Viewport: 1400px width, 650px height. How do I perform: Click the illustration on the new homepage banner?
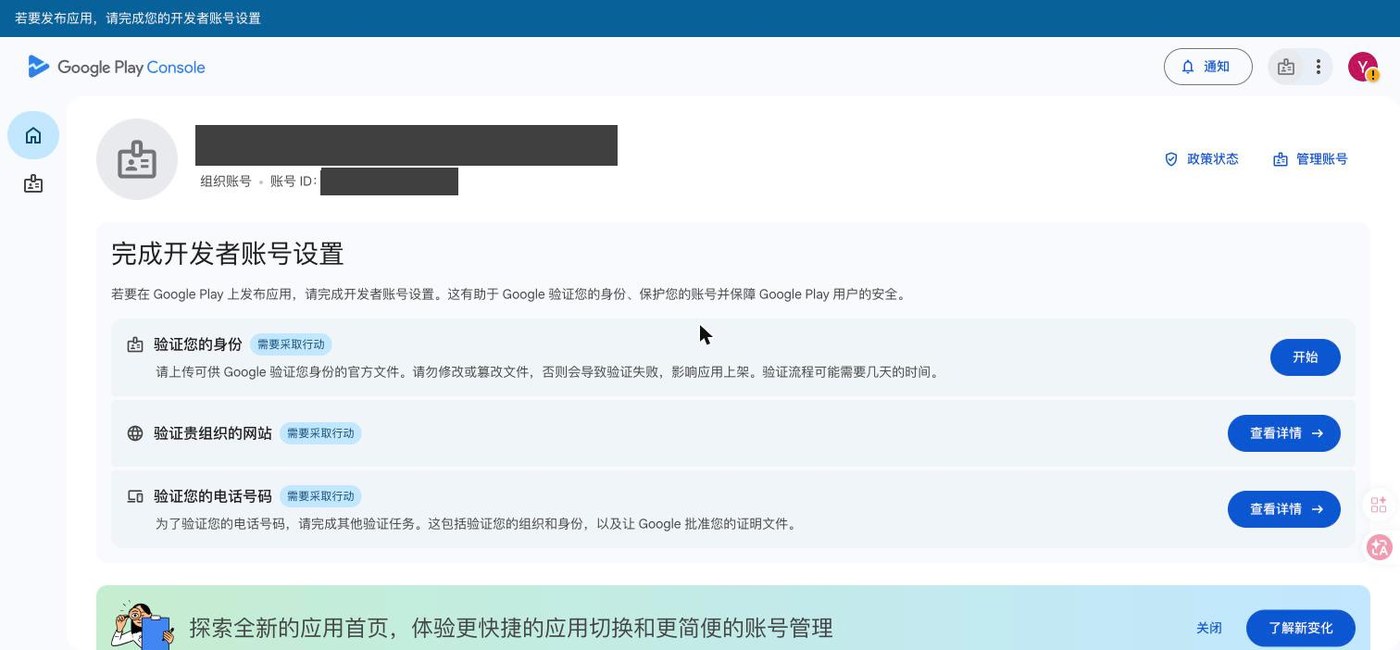pyautogui.click(x=144, y=623)
